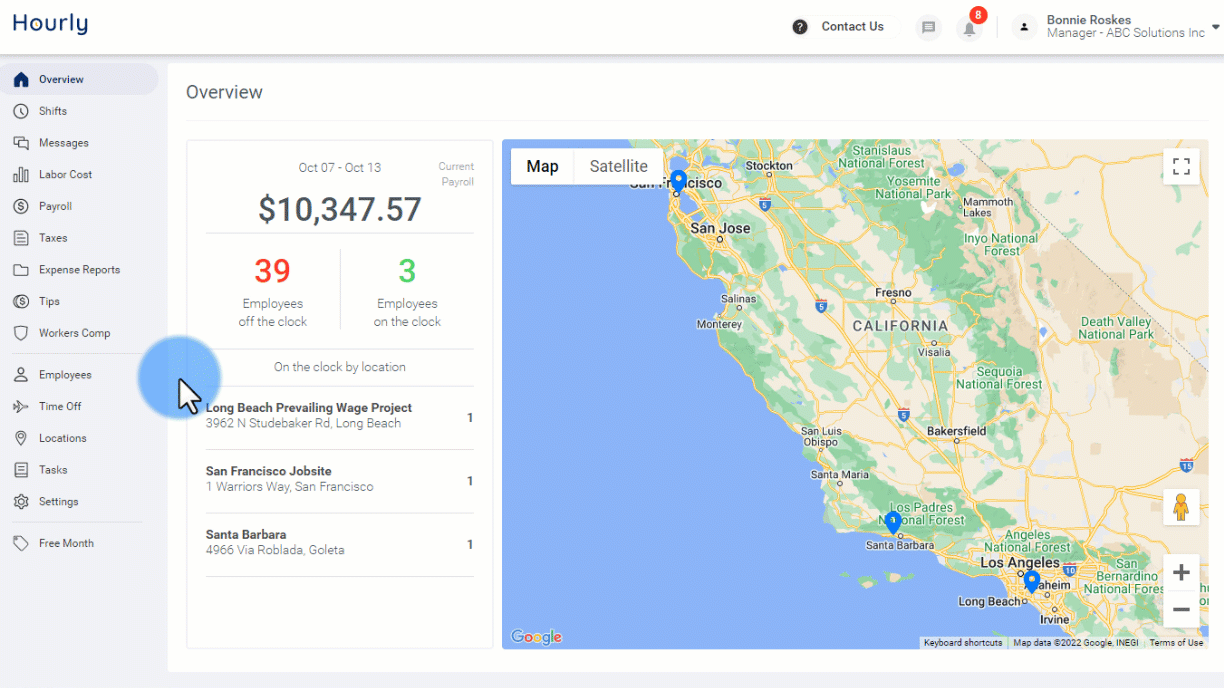Click the Labor Cost bar chart icon
Image resolution: width=1224 pixels, height=688 pixels.
[21, 175]
